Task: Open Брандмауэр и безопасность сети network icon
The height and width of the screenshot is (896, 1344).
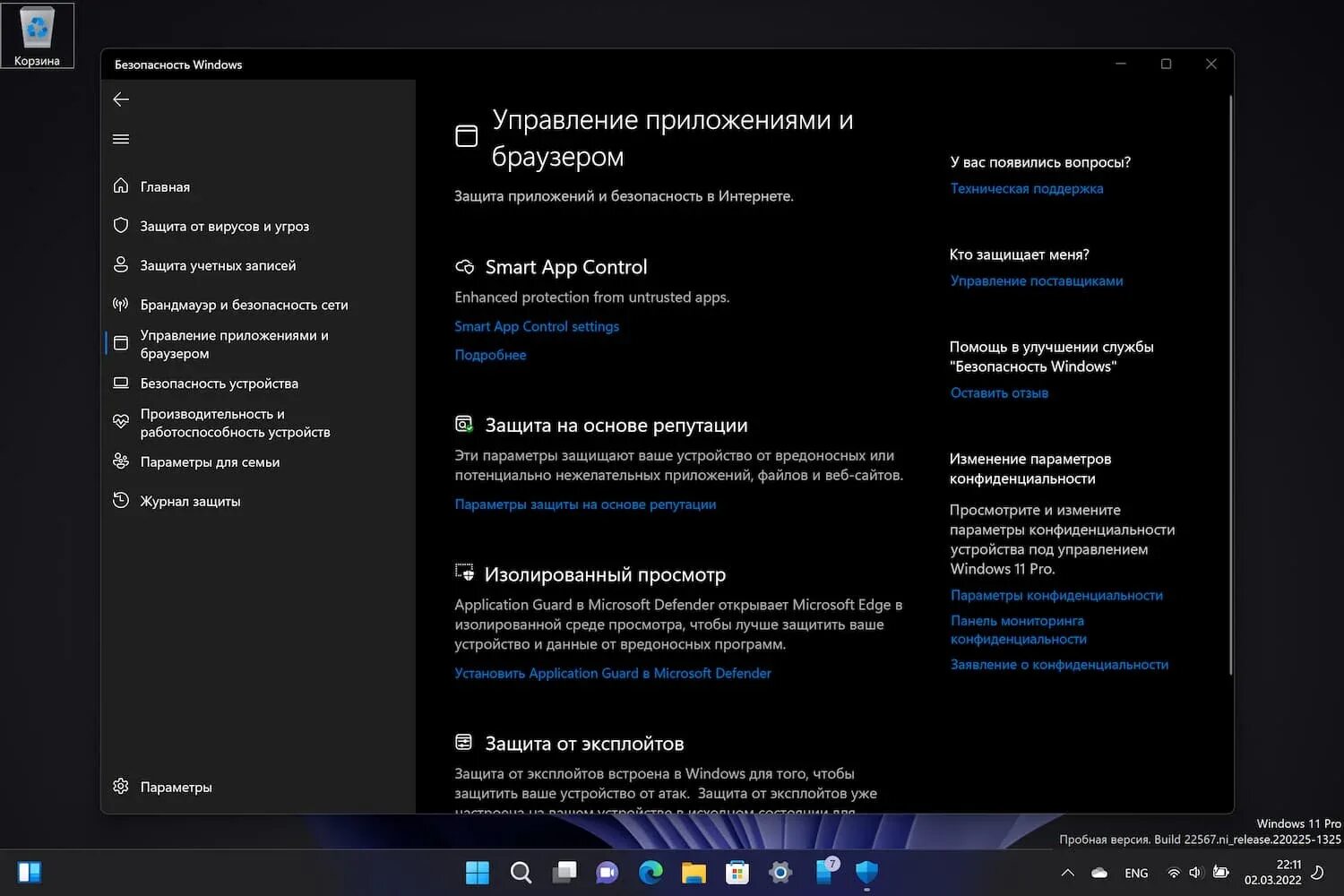Action: pyautogui.click(x=121, y=304)
